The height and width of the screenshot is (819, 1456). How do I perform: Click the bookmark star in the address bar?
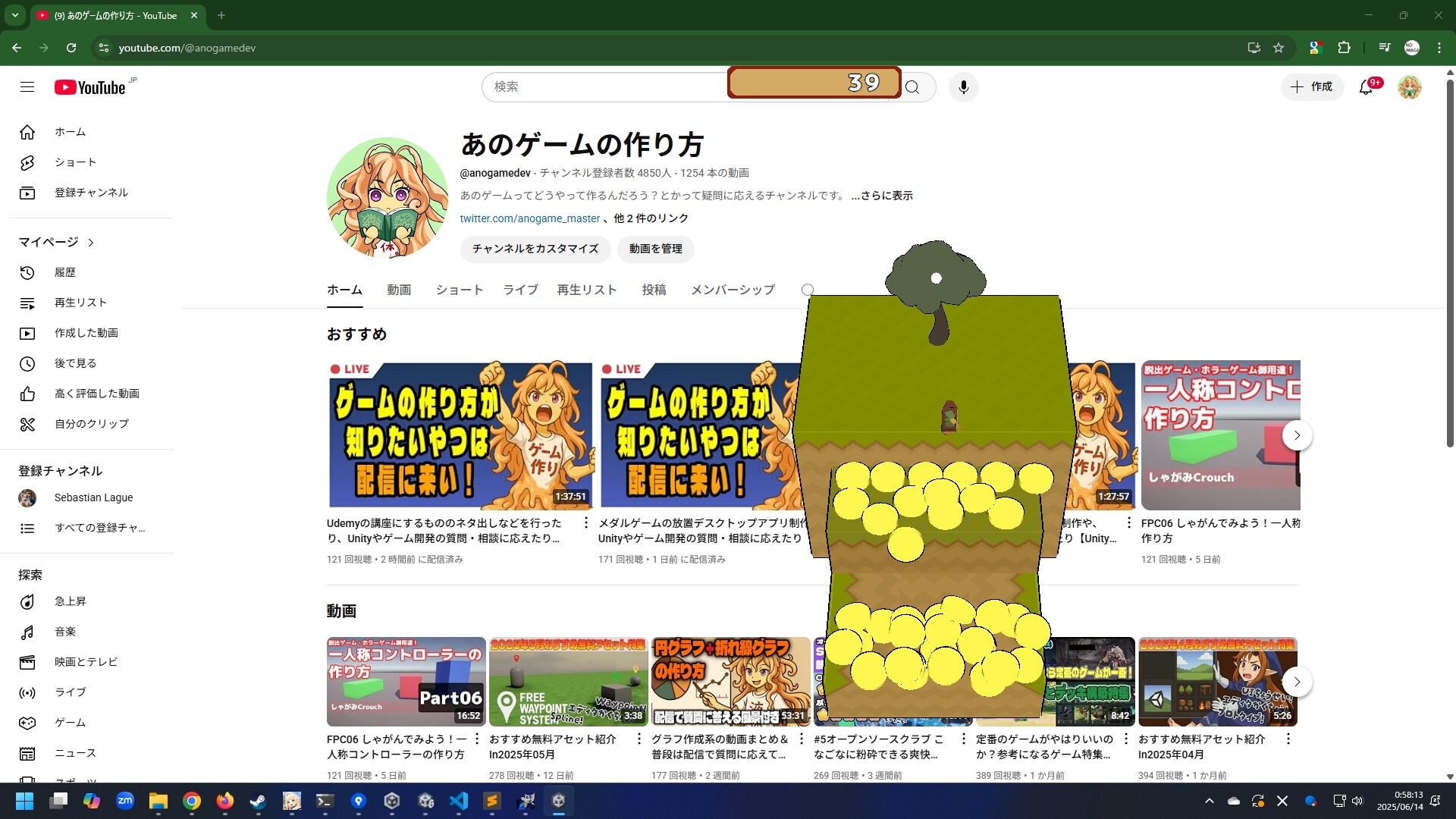tap(1279, 47)
